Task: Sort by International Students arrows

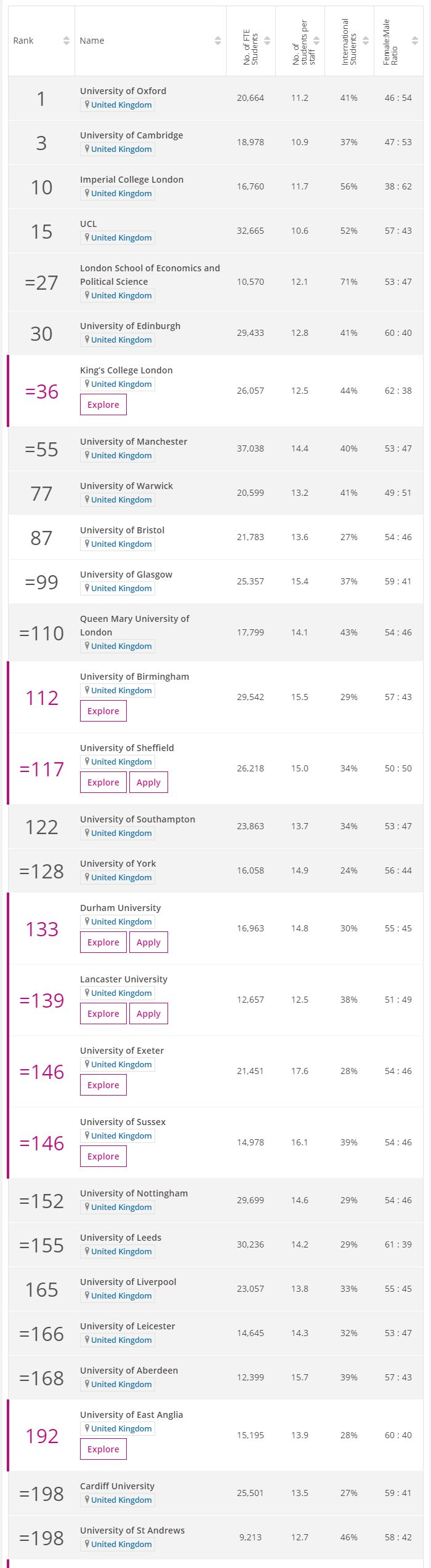Action: pyautogui.click(x=366, y=41)
